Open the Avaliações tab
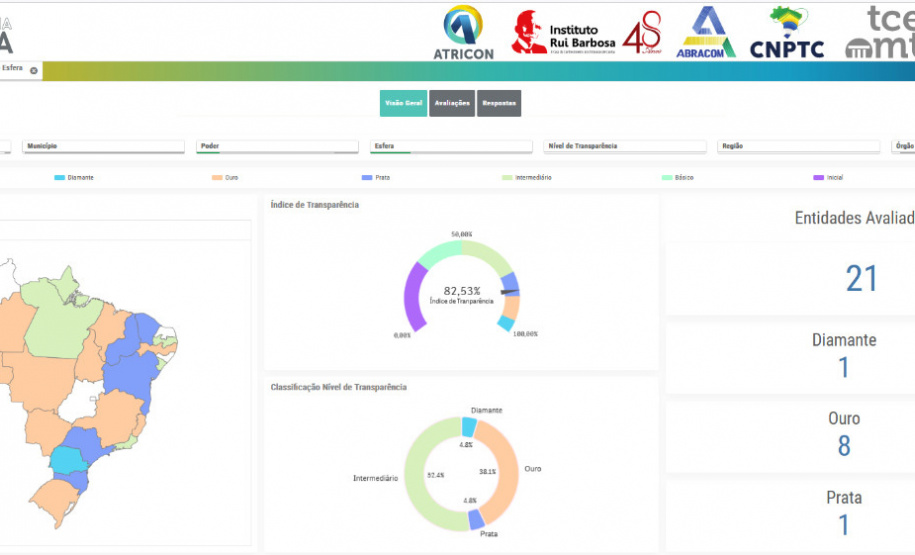 452,103
